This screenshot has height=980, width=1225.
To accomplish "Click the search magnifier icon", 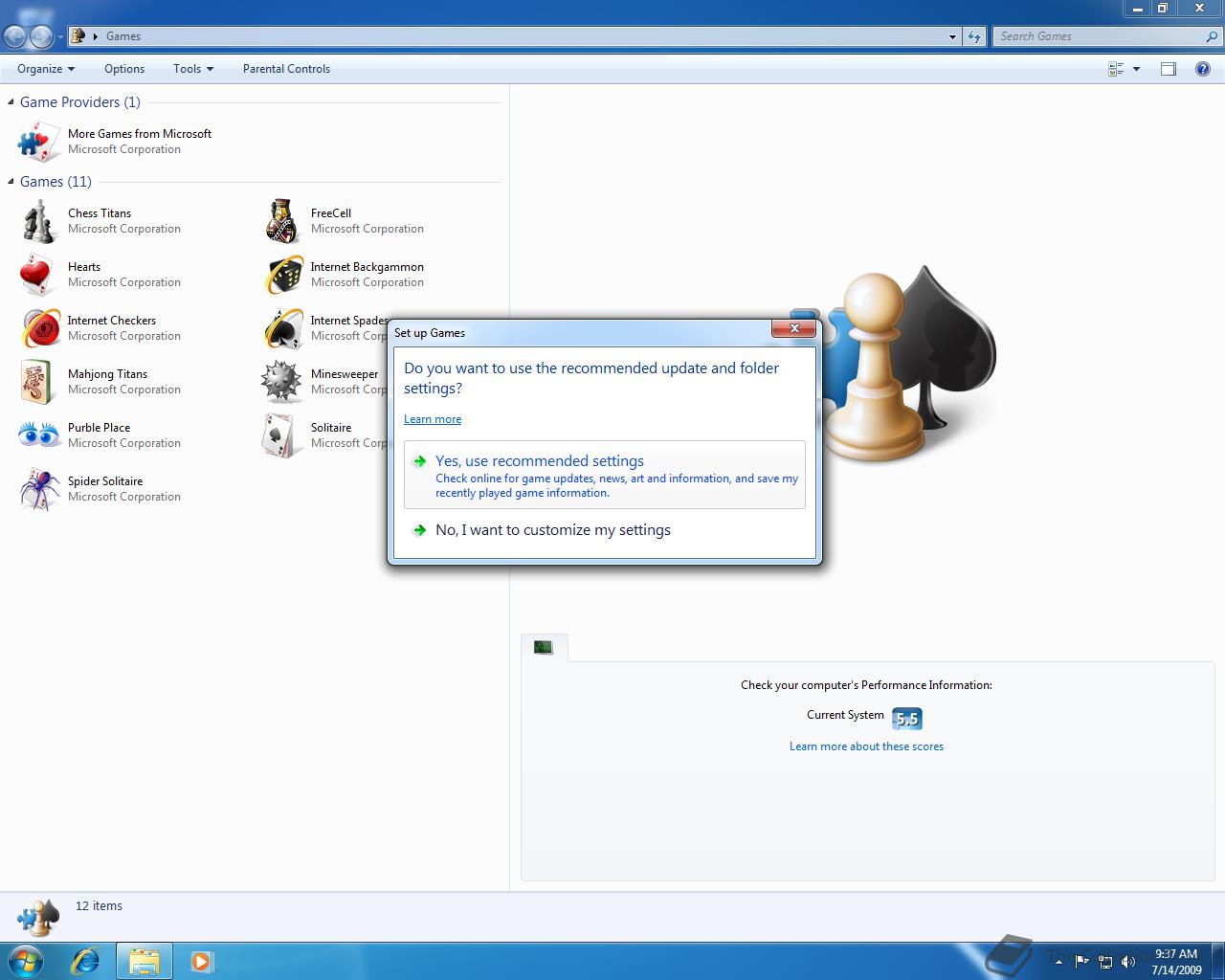I will click(1213, 36).
